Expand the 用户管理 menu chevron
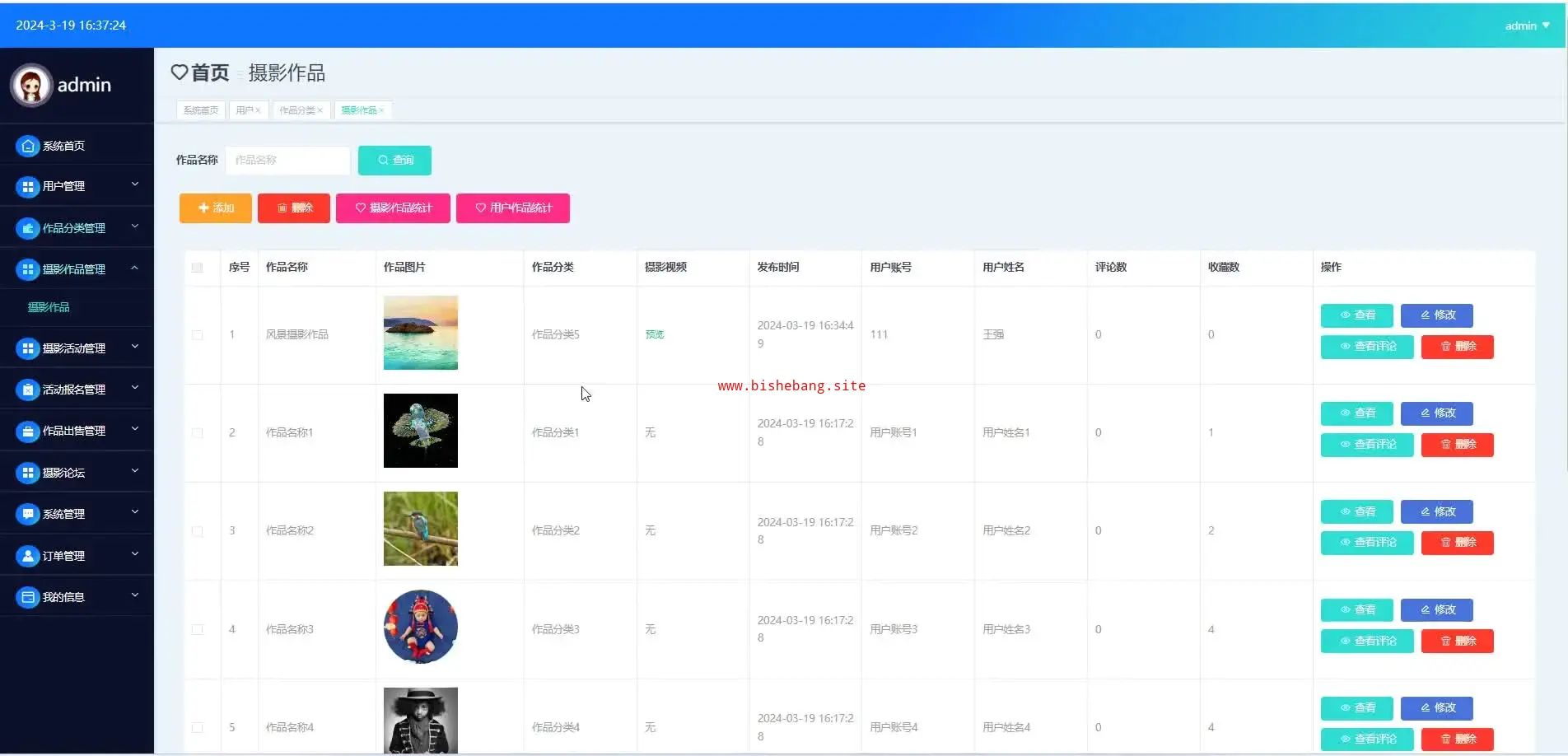 [135, 185]
